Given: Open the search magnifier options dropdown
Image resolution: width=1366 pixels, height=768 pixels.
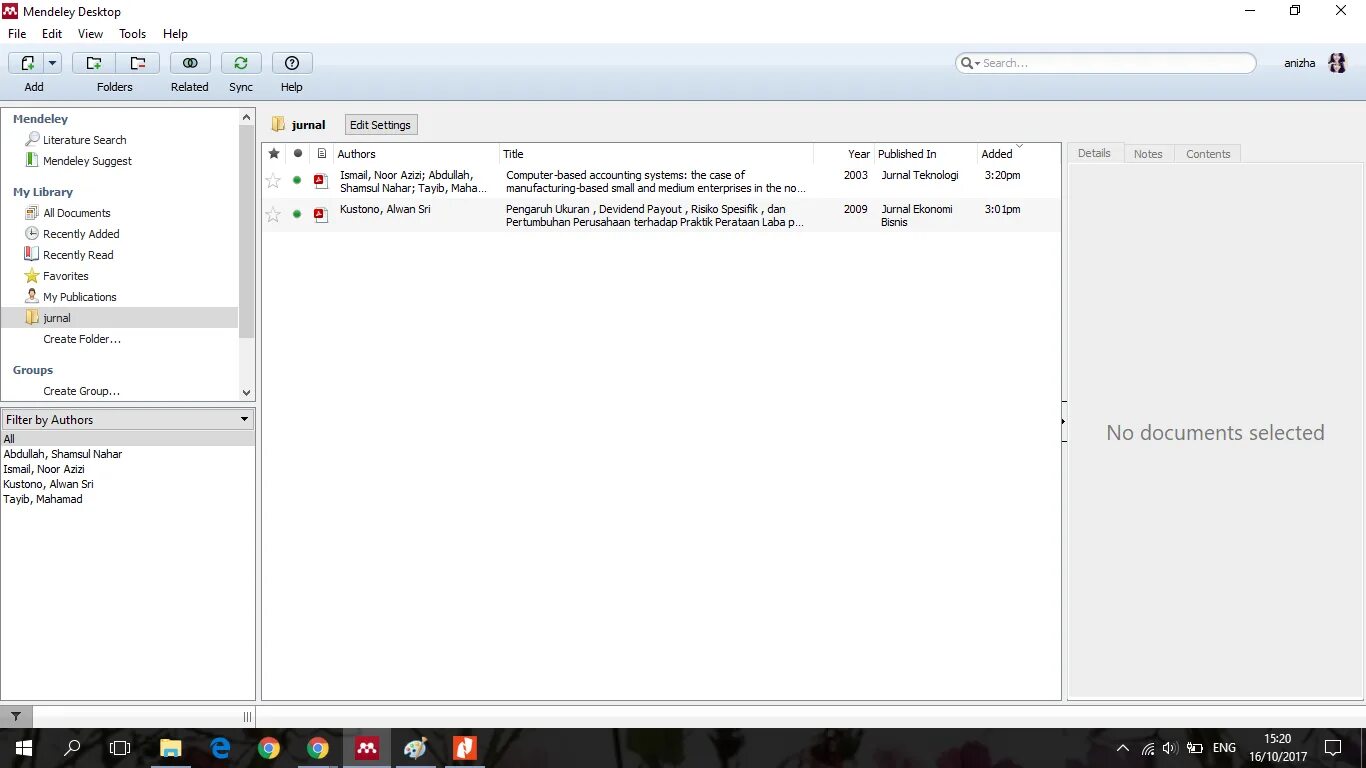Looking at the screenshot, I should (x=970, y=63).
